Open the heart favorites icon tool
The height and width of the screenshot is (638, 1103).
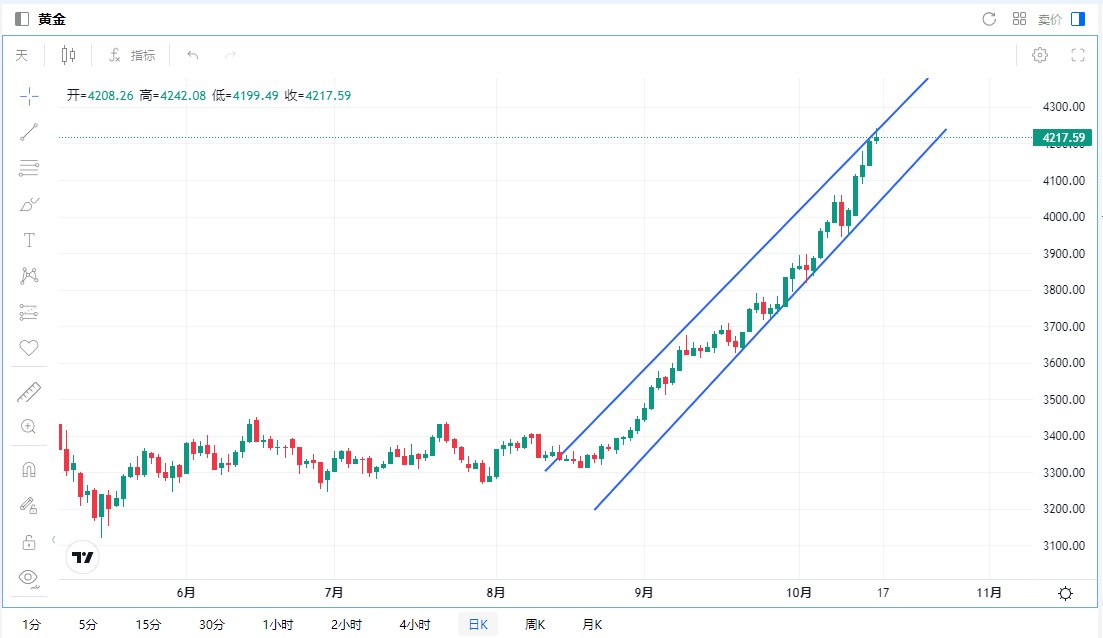pos(29,348)
